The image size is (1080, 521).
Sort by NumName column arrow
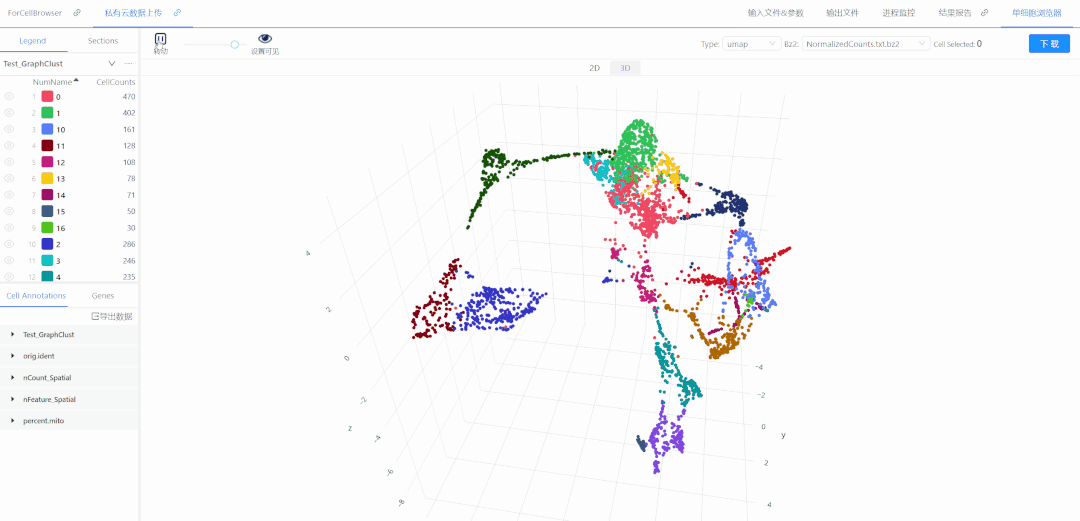[x=76, y=80]
